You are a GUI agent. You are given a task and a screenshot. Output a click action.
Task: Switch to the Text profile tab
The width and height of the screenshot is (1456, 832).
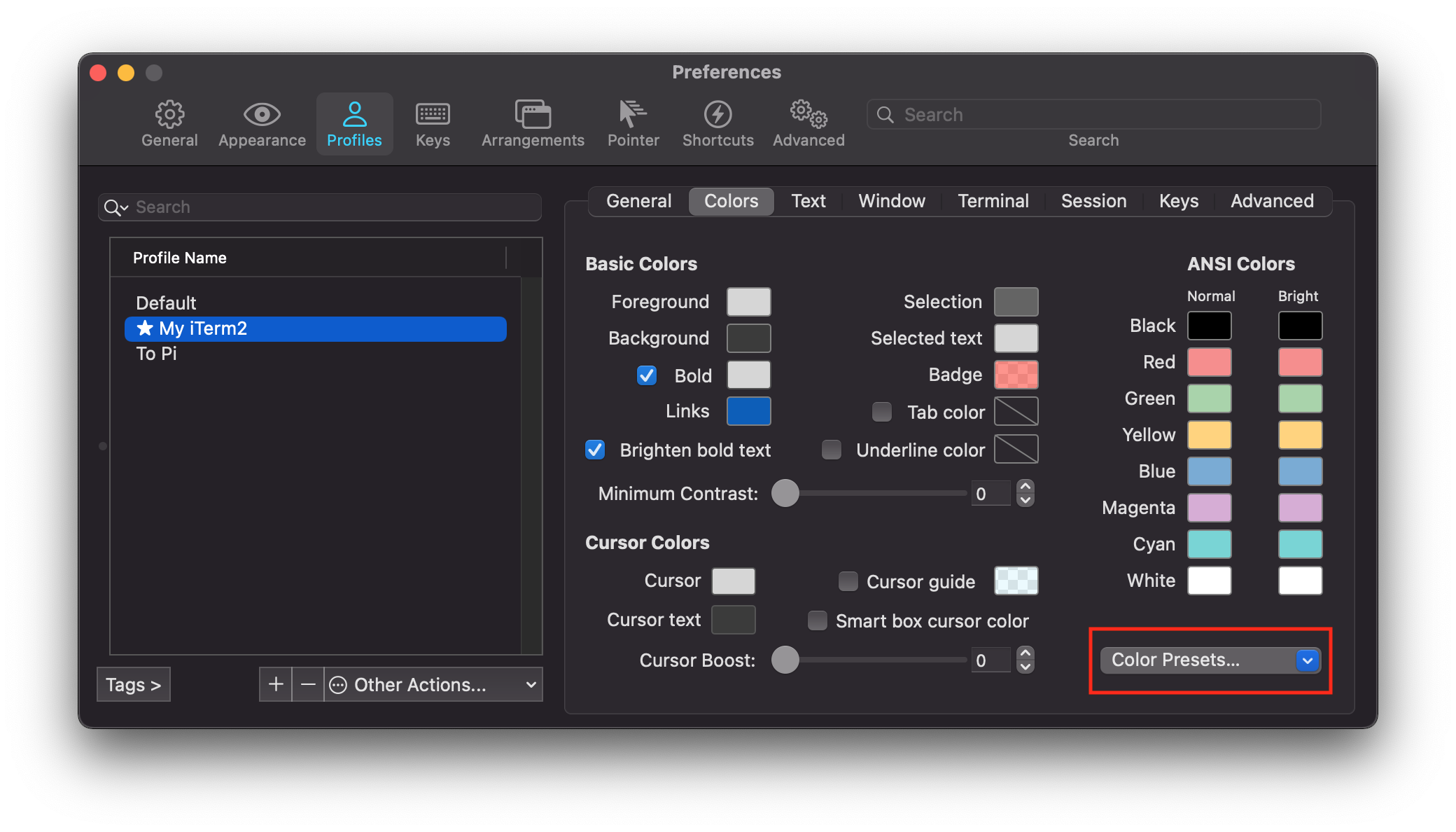pos(808,201)
